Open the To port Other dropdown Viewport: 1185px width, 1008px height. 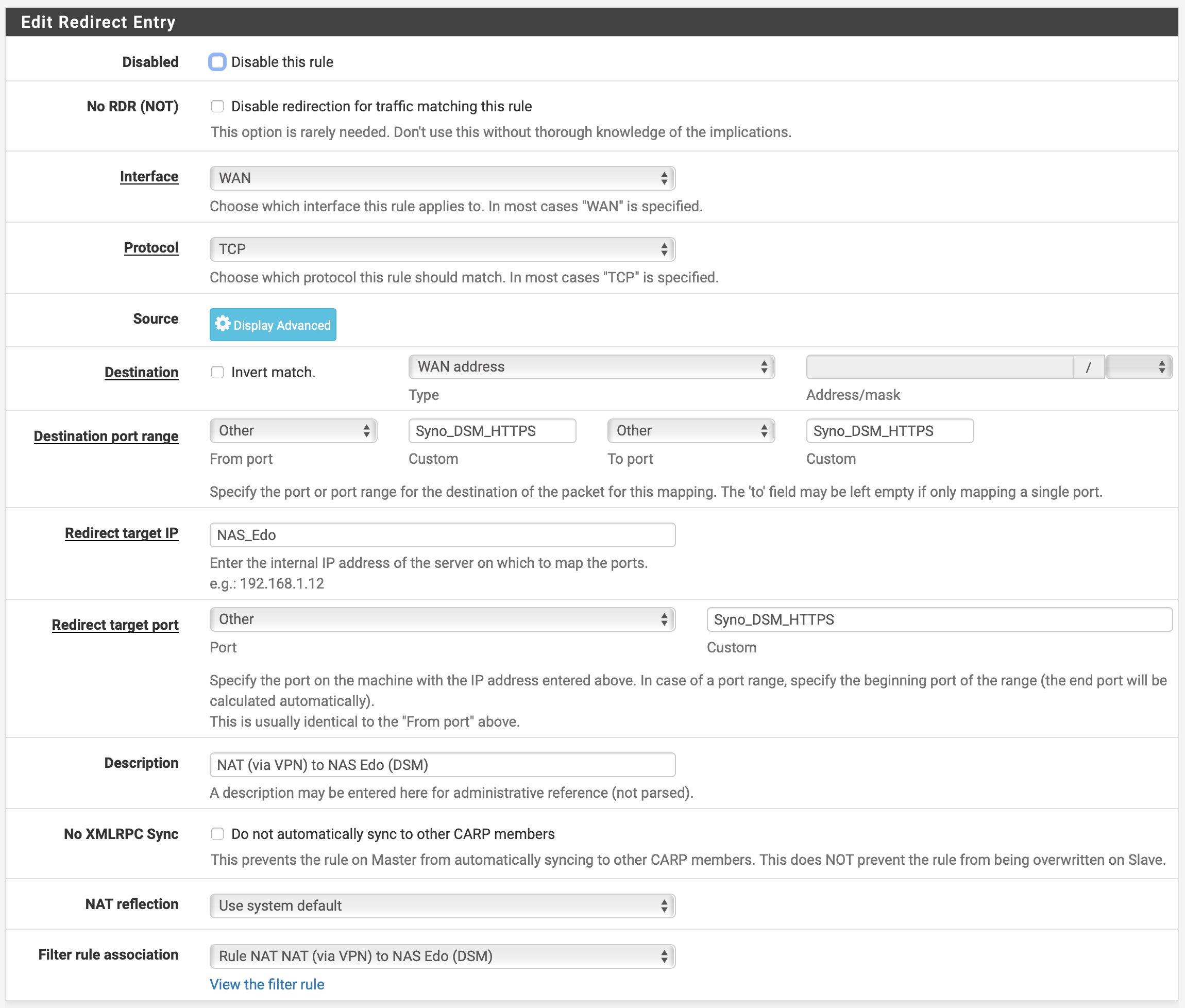point(690,431)
